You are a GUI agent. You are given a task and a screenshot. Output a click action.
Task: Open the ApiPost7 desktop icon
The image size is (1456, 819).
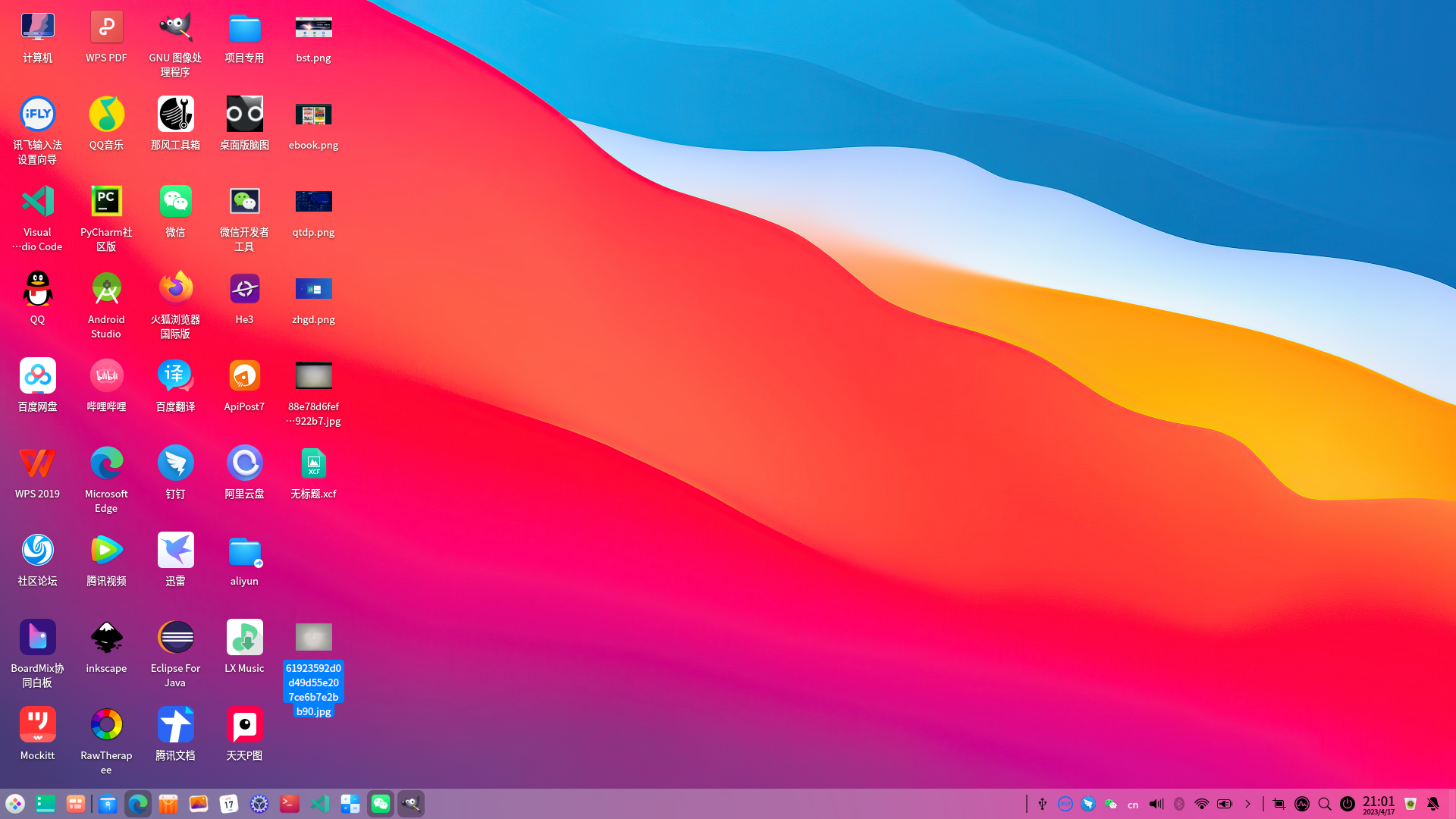[x=244, y=376]
